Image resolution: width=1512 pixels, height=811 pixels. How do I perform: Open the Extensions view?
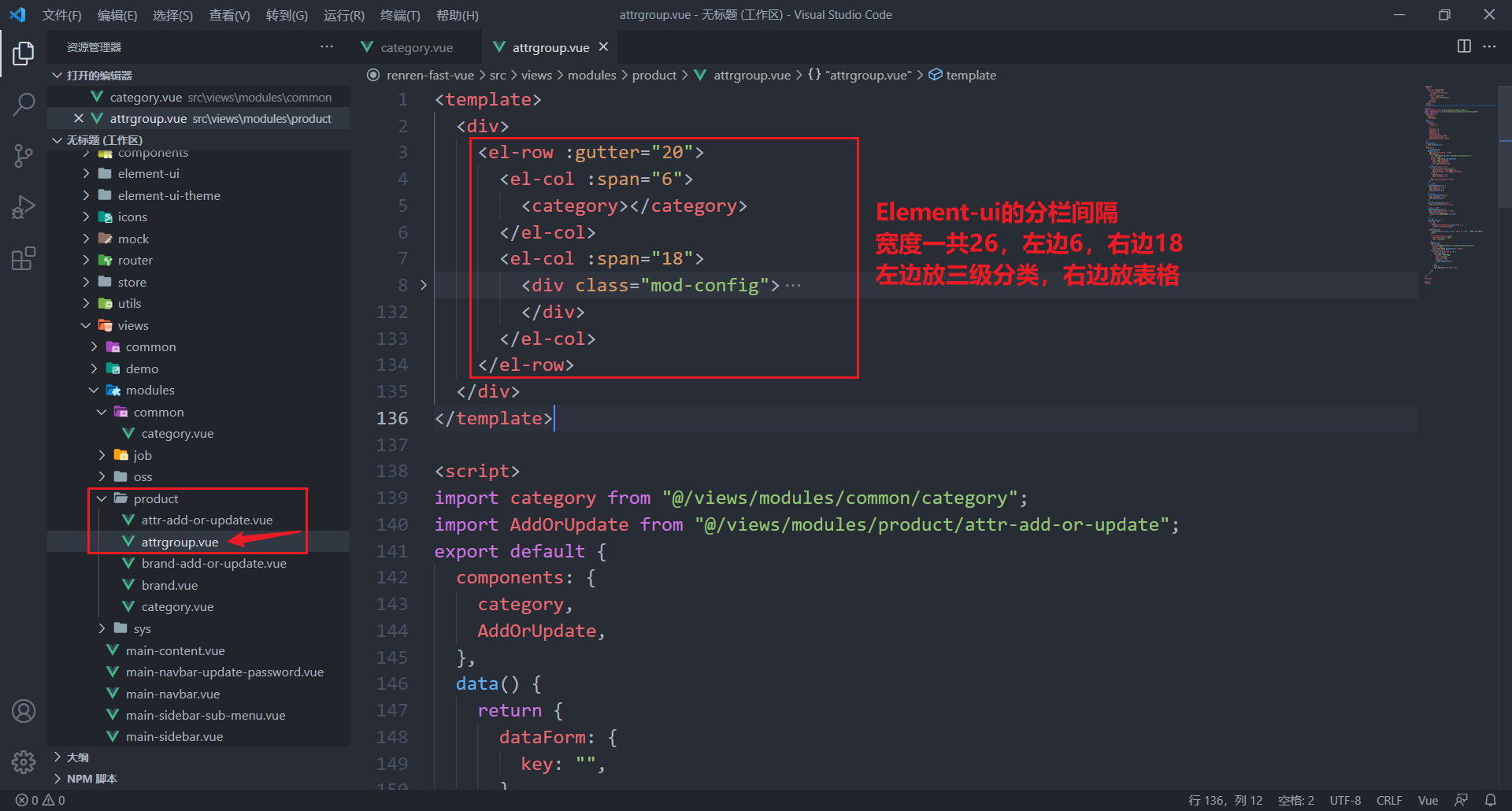click(24, 258)
